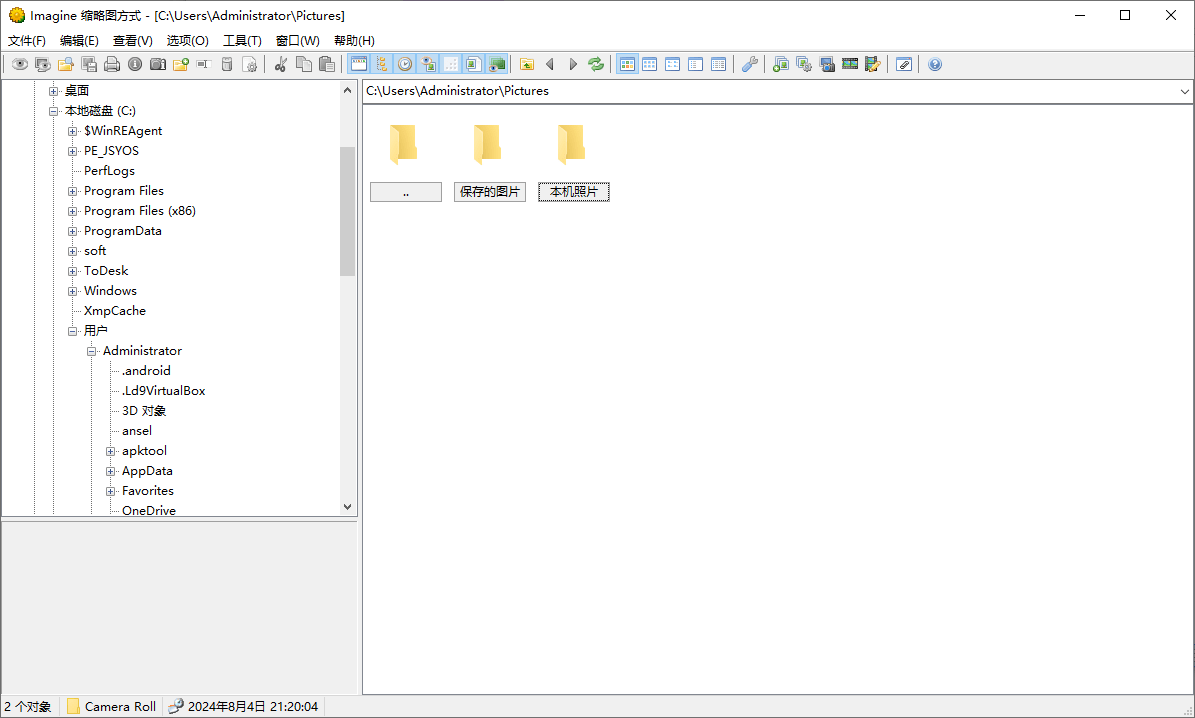
Task: Click the Create new folder icon
Action: click(181, 63)
